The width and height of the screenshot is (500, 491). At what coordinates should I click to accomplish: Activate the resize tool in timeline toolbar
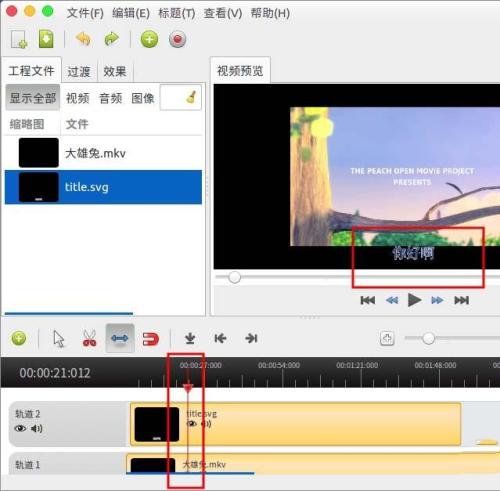[x=120, y=338]
